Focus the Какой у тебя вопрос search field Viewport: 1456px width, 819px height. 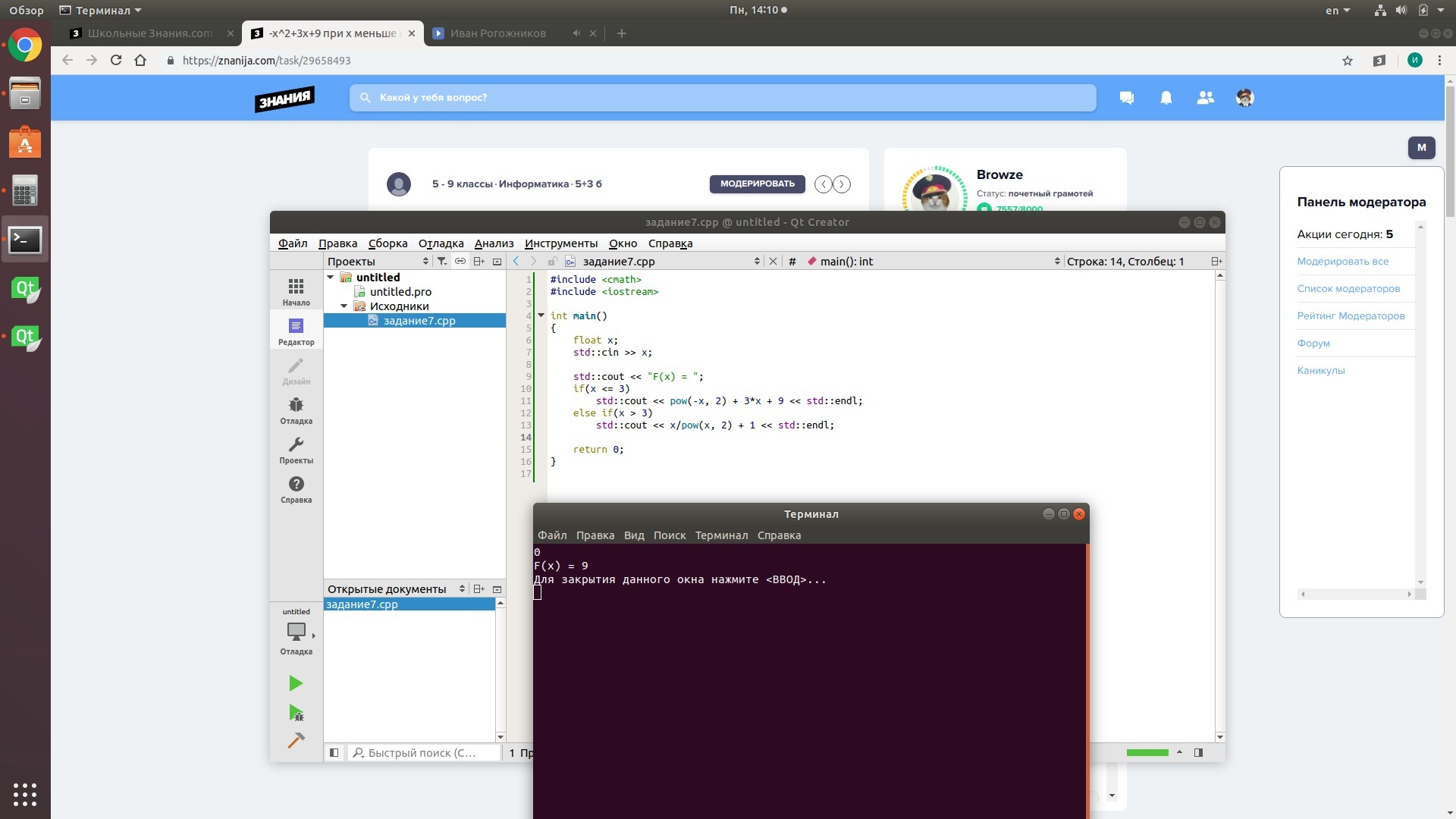click(x=722, y=98)
